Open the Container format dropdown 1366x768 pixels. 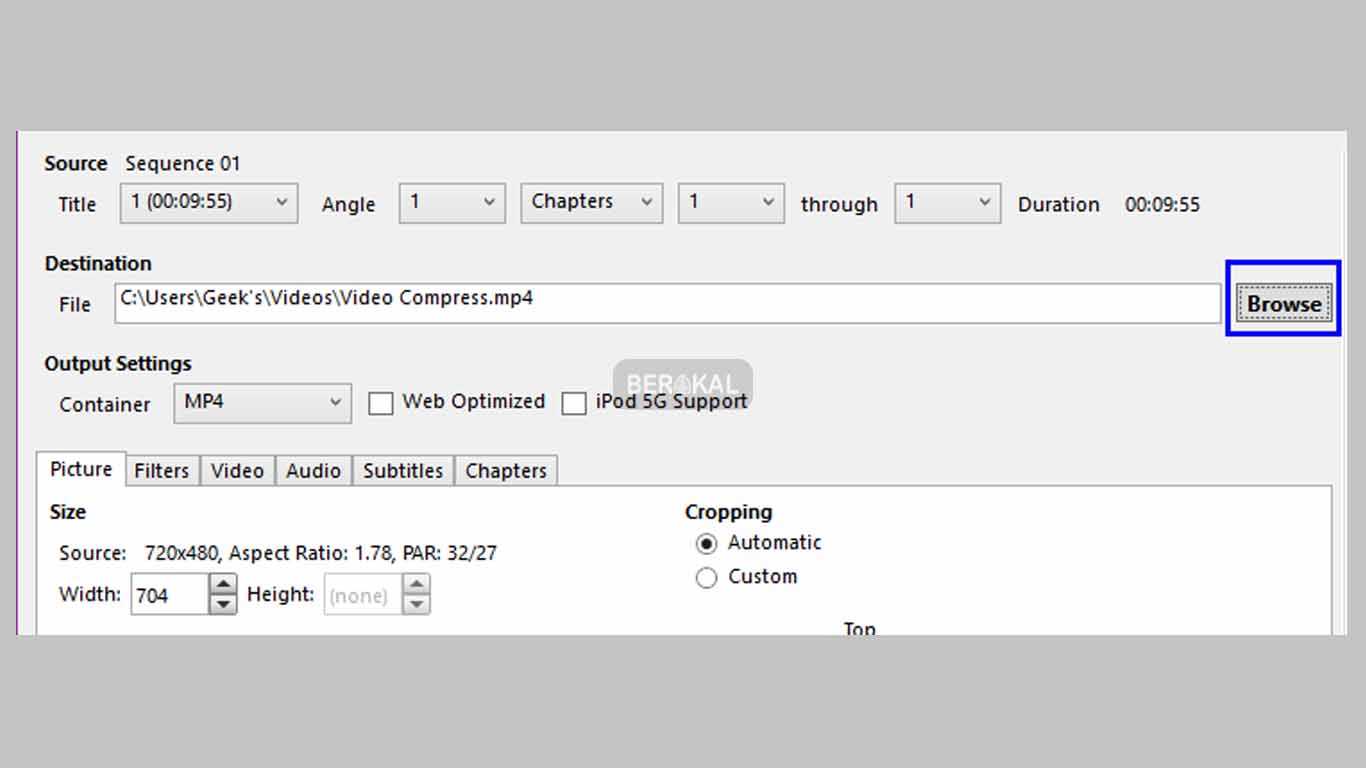pos(262,403)
